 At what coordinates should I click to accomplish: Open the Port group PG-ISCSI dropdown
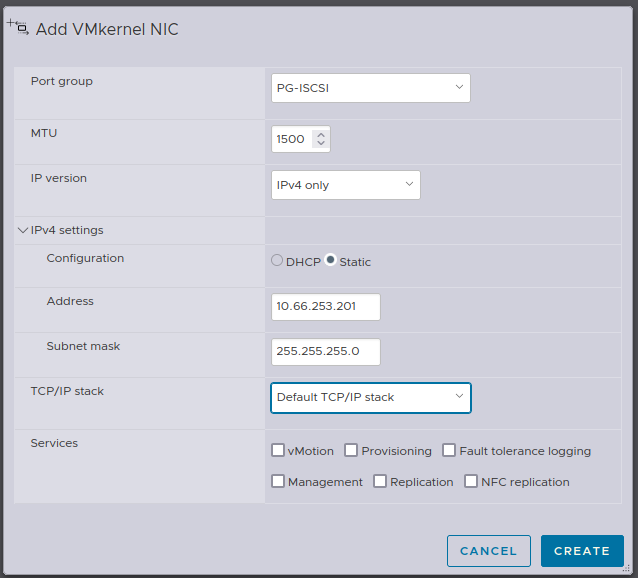[370, 88]
